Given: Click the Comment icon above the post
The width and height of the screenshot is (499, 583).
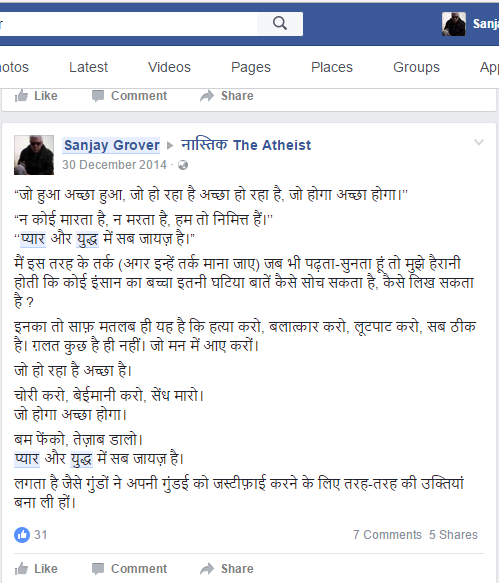Looking at the screenshot, I should click(x=98, y=96).
